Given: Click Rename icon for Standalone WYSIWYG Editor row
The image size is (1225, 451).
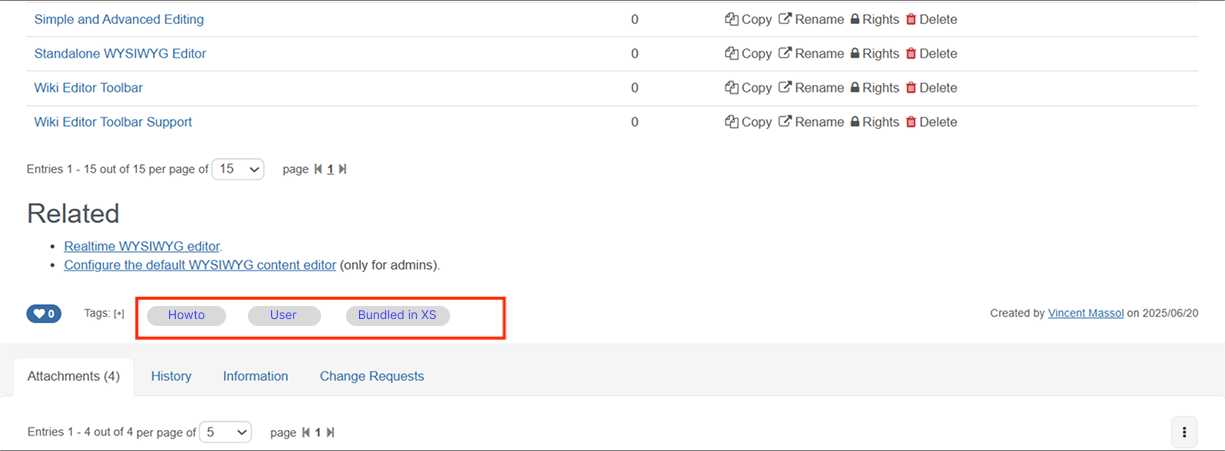Looking at the screenshot, I should pos(785,53).
